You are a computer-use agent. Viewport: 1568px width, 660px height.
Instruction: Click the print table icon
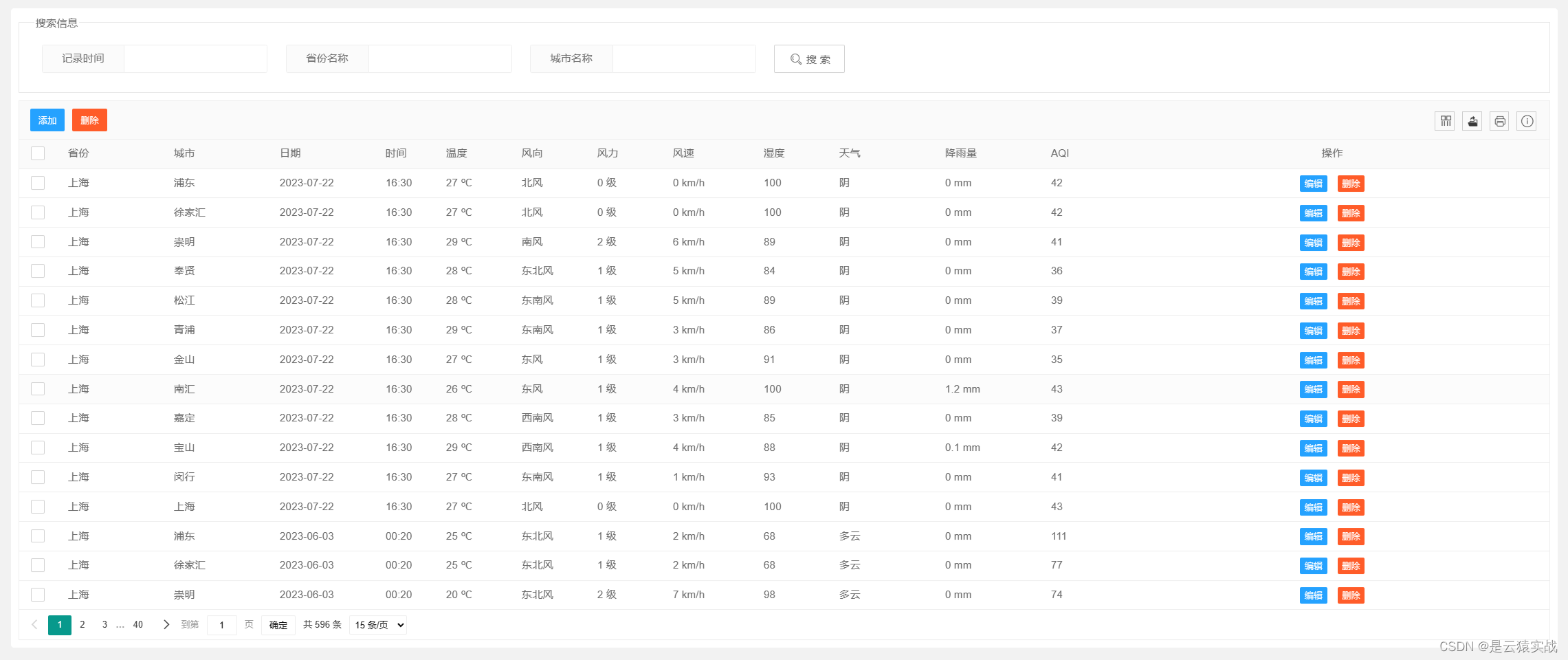tap(1500, 121)
